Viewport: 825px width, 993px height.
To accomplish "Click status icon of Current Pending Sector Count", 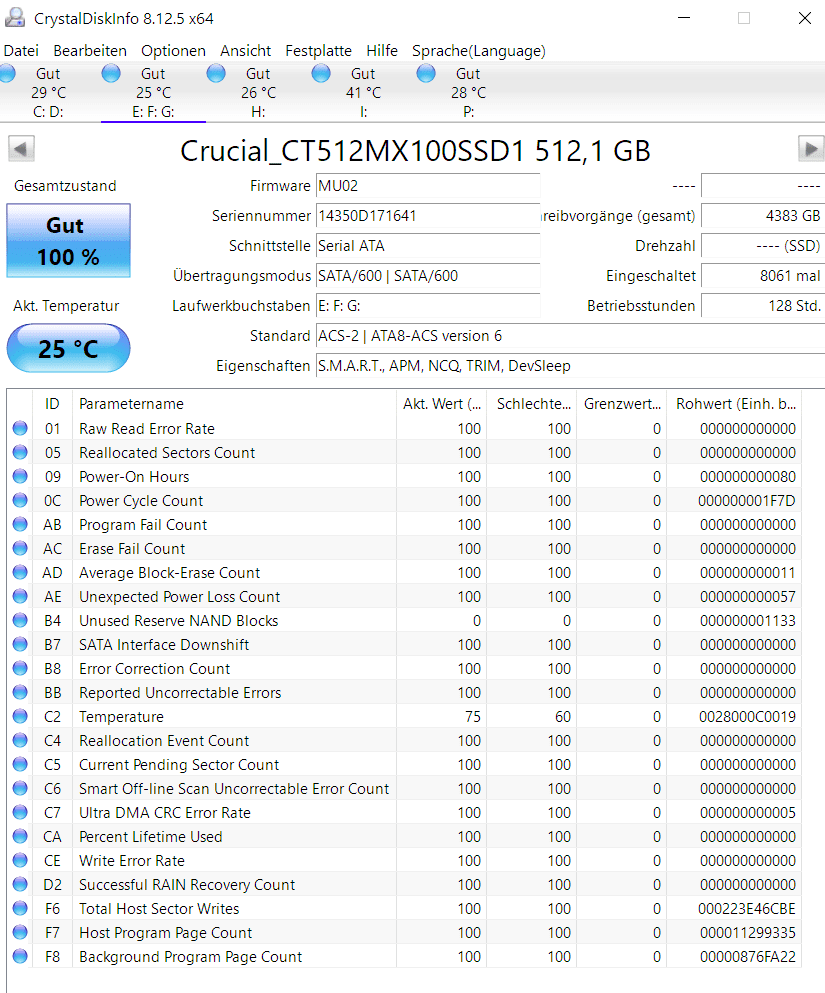I will point(20,764).
